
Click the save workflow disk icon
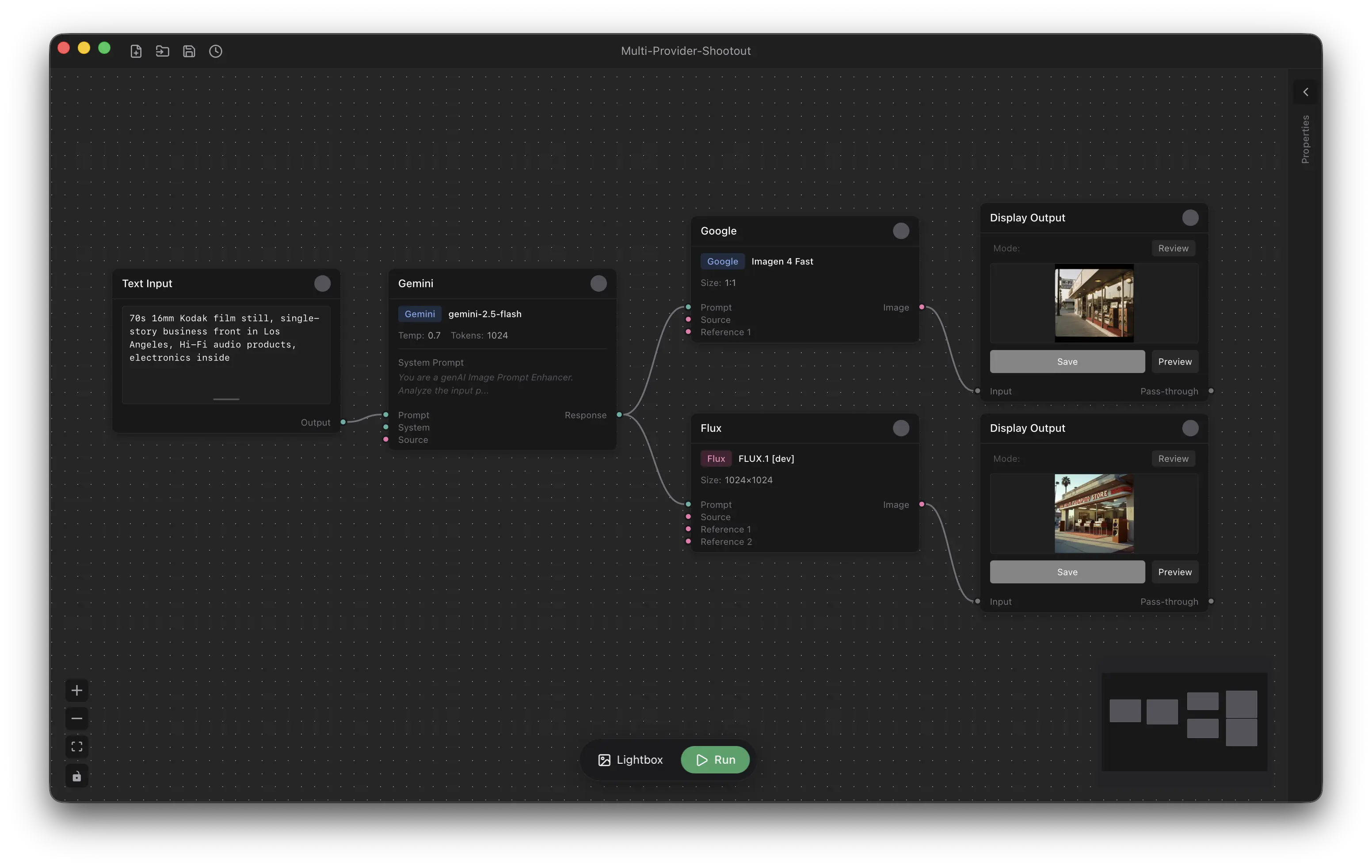[x=189, y=51]
